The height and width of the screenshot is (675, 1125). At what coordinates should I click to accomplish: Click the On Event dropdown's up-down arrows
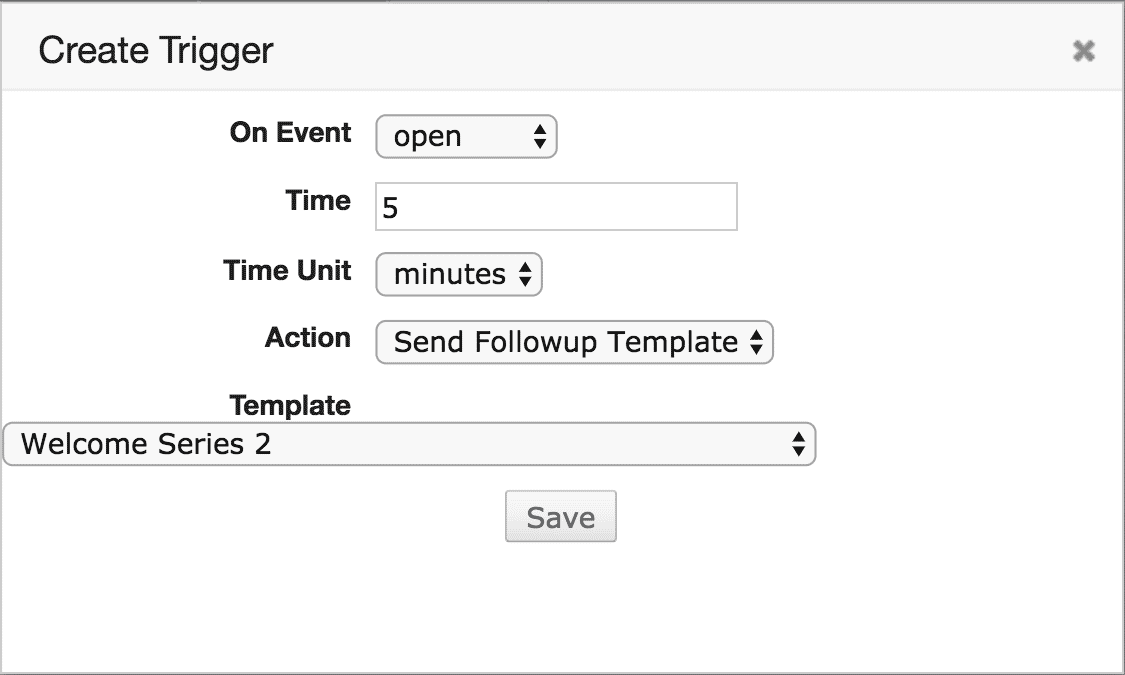539,138
